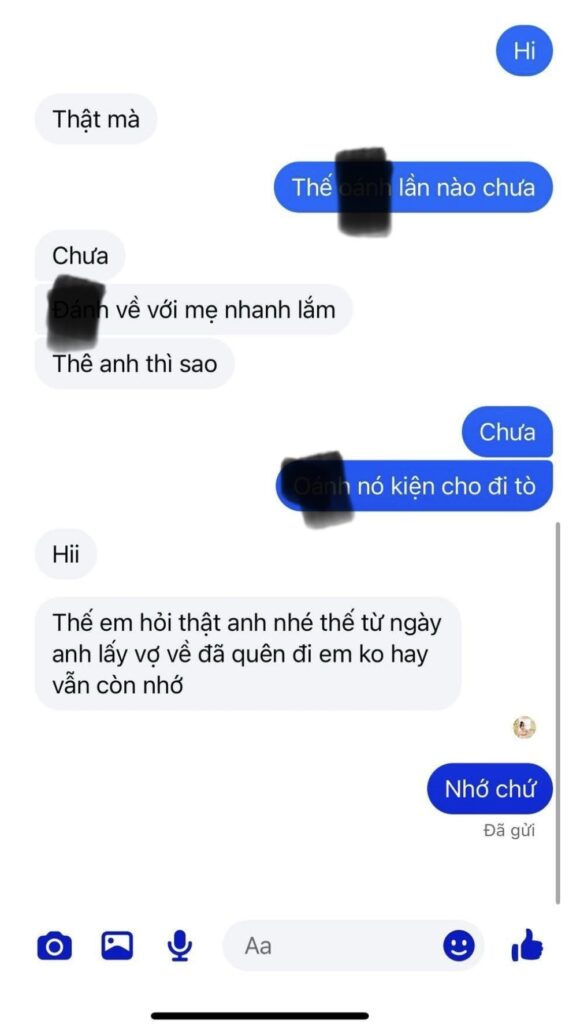Tap the small seen-by avatar thumbnail

(524, 728)
